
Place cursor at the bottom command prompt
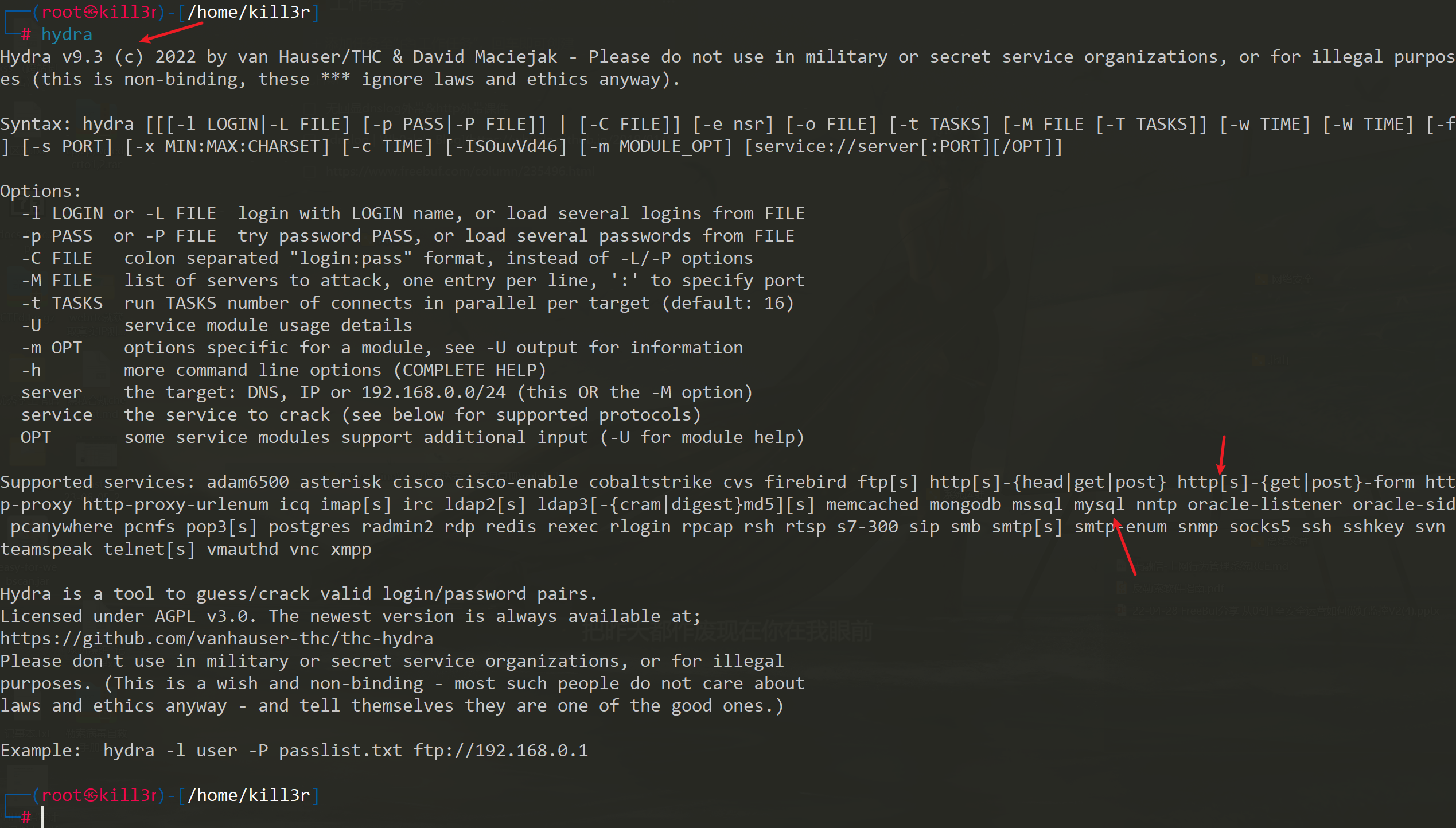43,817
